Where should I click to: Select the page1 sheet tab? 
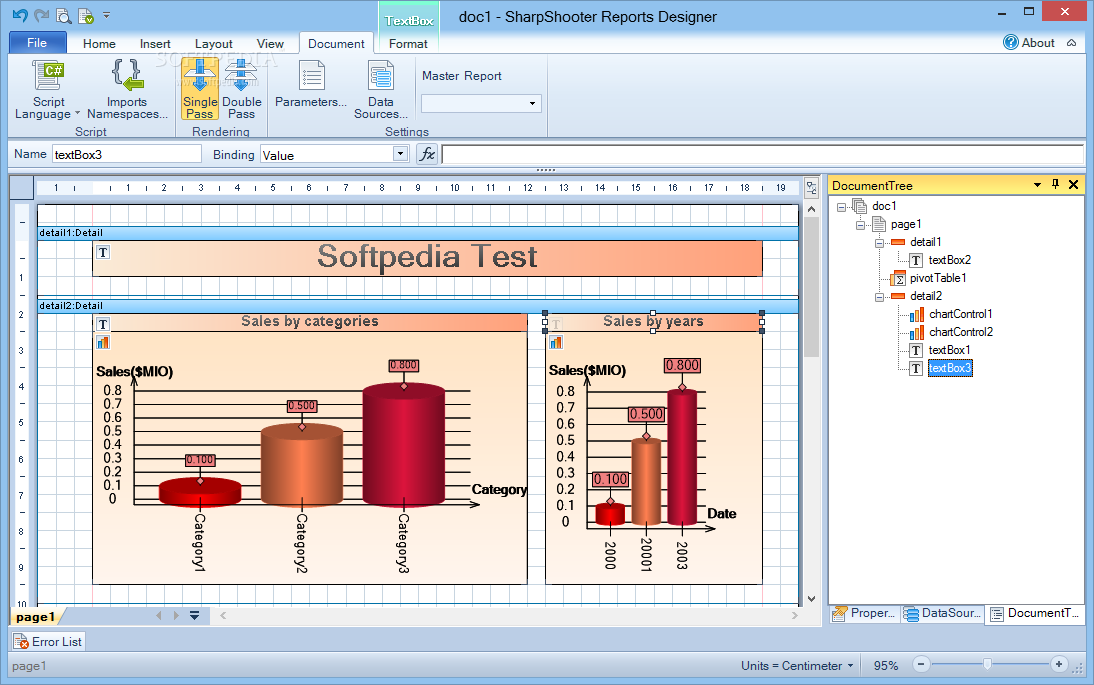[x=35, y=617]
